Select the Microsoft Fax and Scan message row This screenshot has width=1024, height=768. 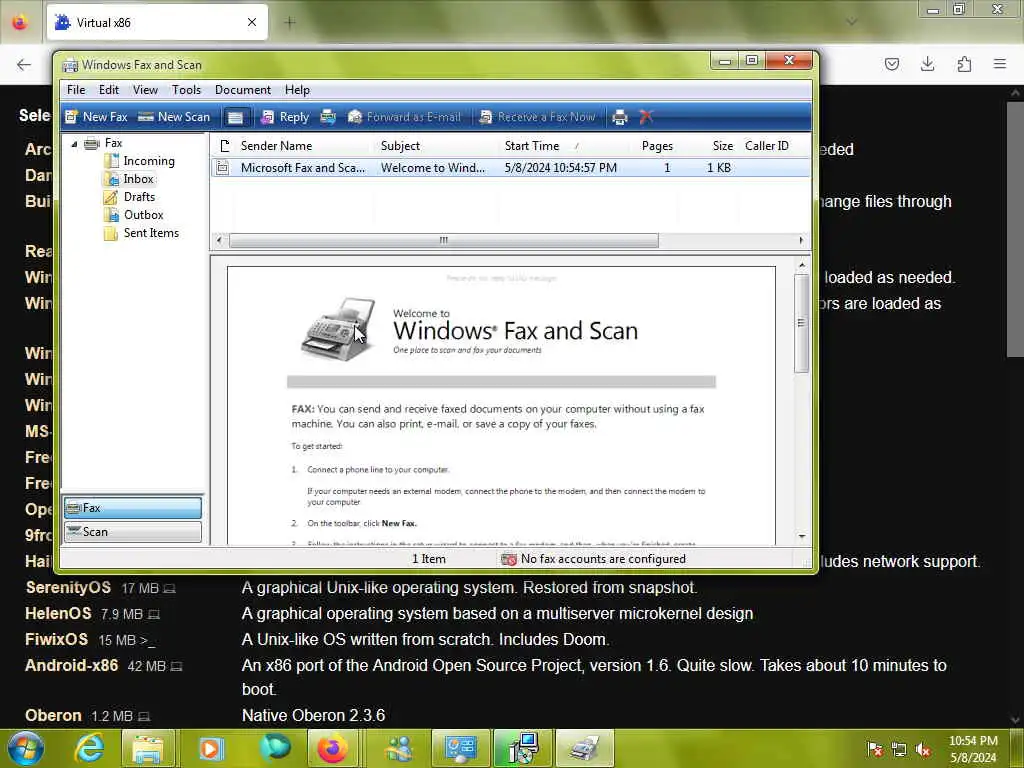click(x=511, y=168)
